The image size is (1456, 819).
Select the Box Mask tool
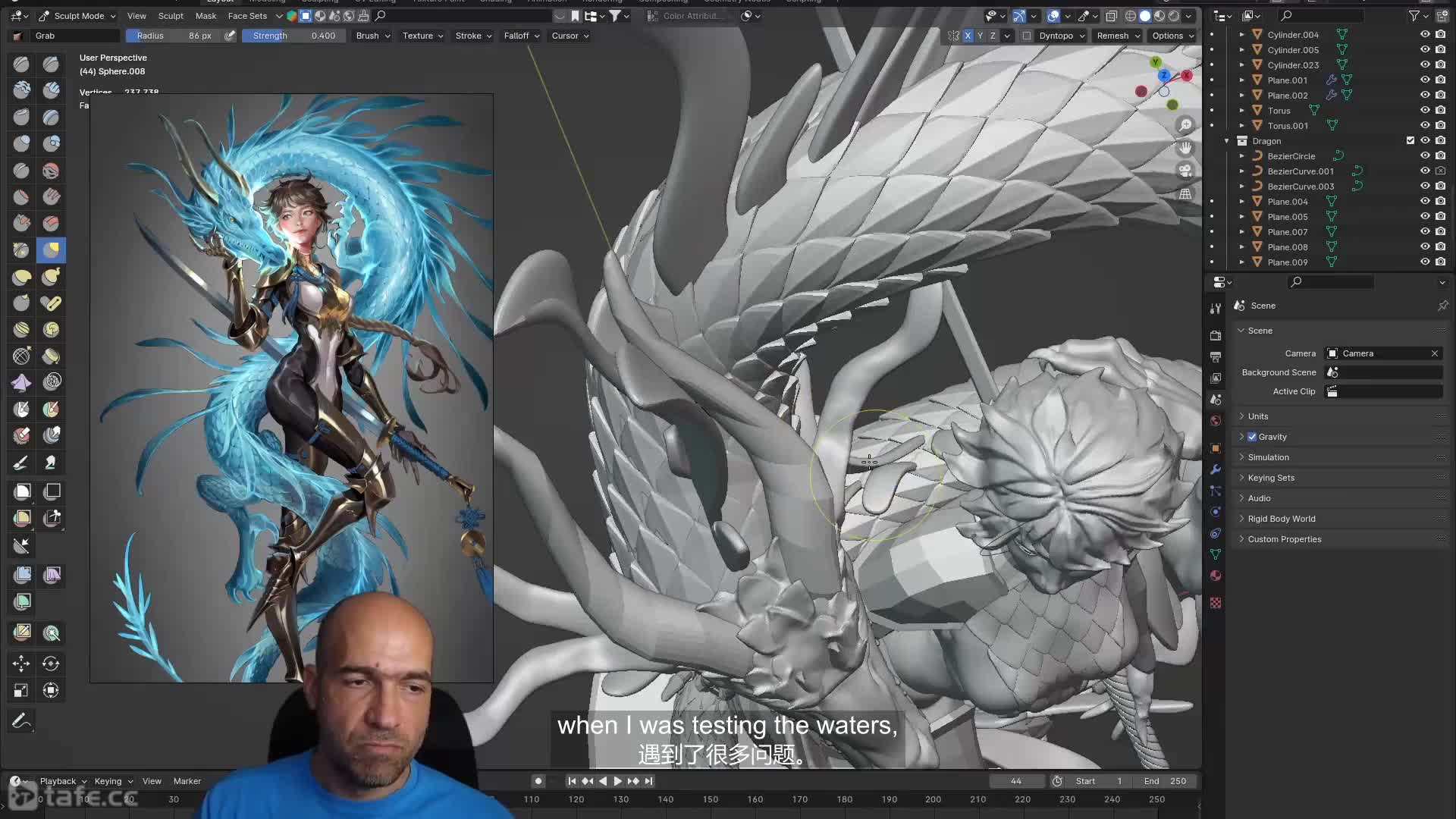pyautogui.click(x=22, y=491)
